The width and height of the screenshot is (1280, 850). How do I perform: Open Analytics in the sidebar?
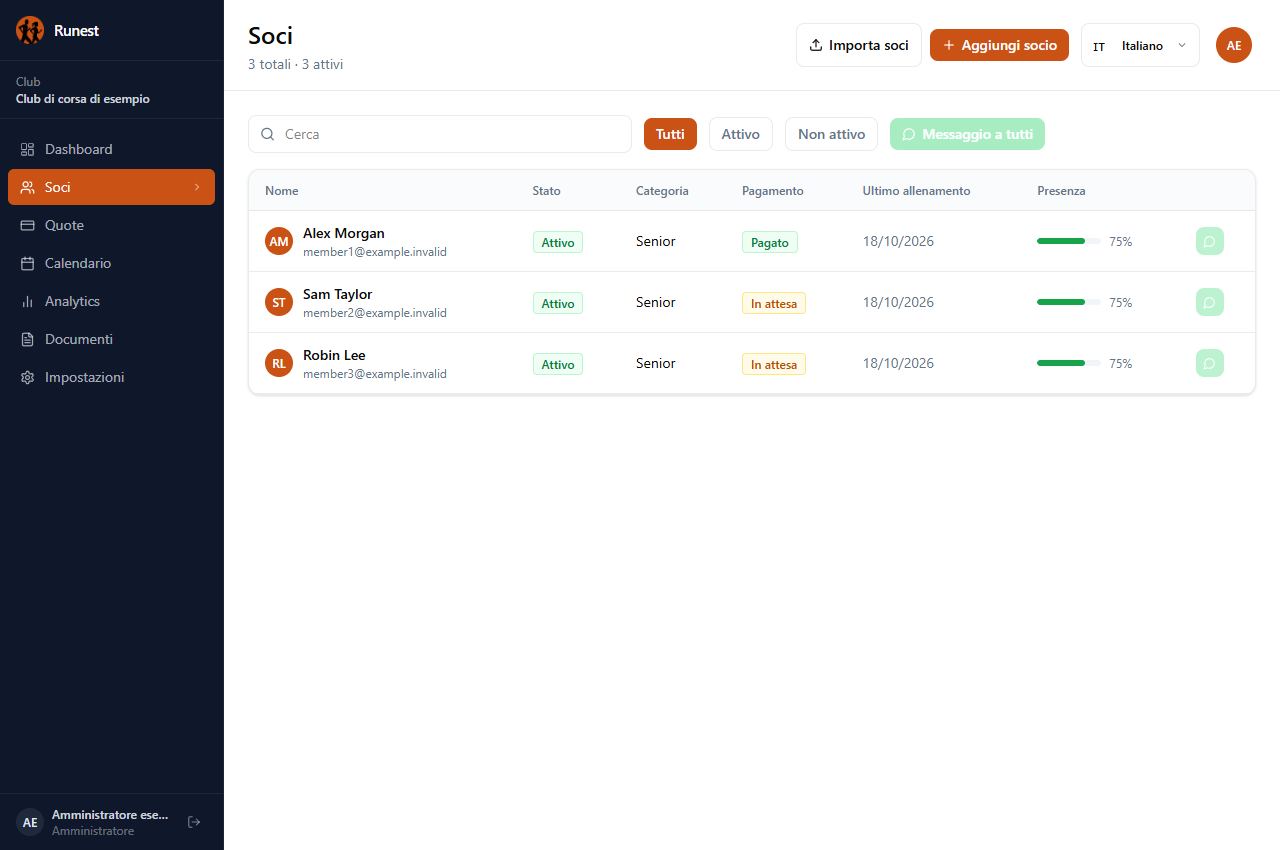(x=111, y=301)
